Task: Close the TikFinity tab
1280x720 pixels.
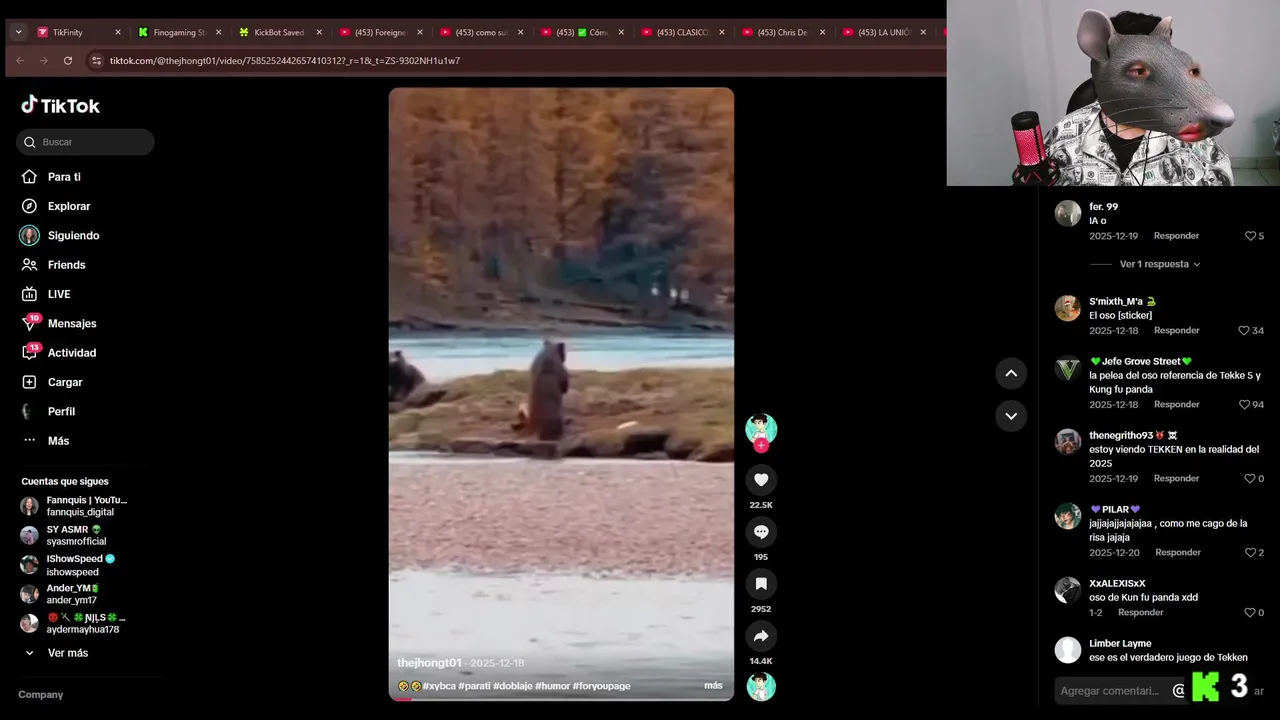Action: click(x=118, y=32)
